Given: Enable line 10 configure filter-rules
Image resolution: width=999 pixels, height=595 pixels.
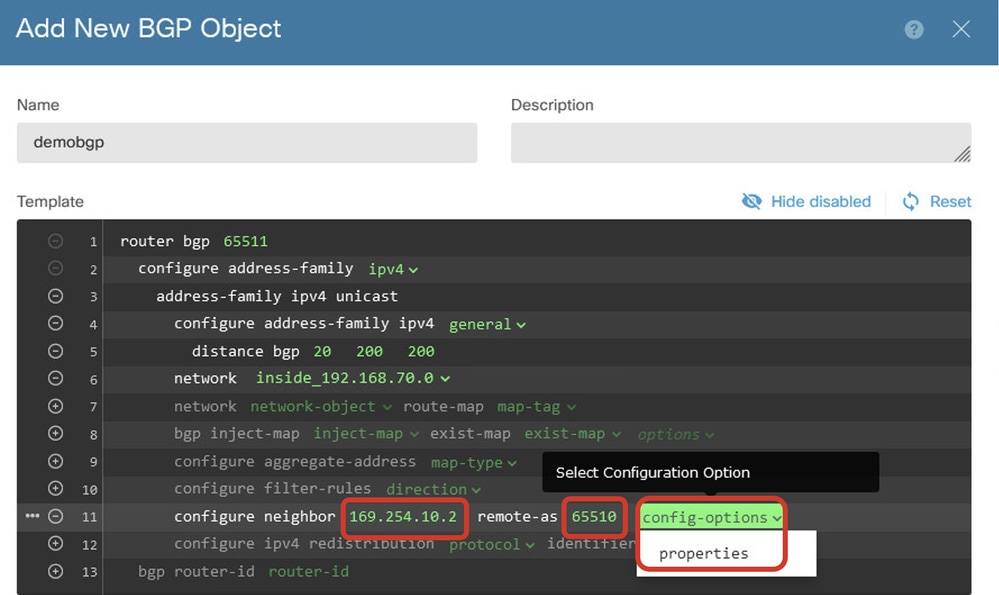Looking at the screenshot, I should [x=55, y=488].
